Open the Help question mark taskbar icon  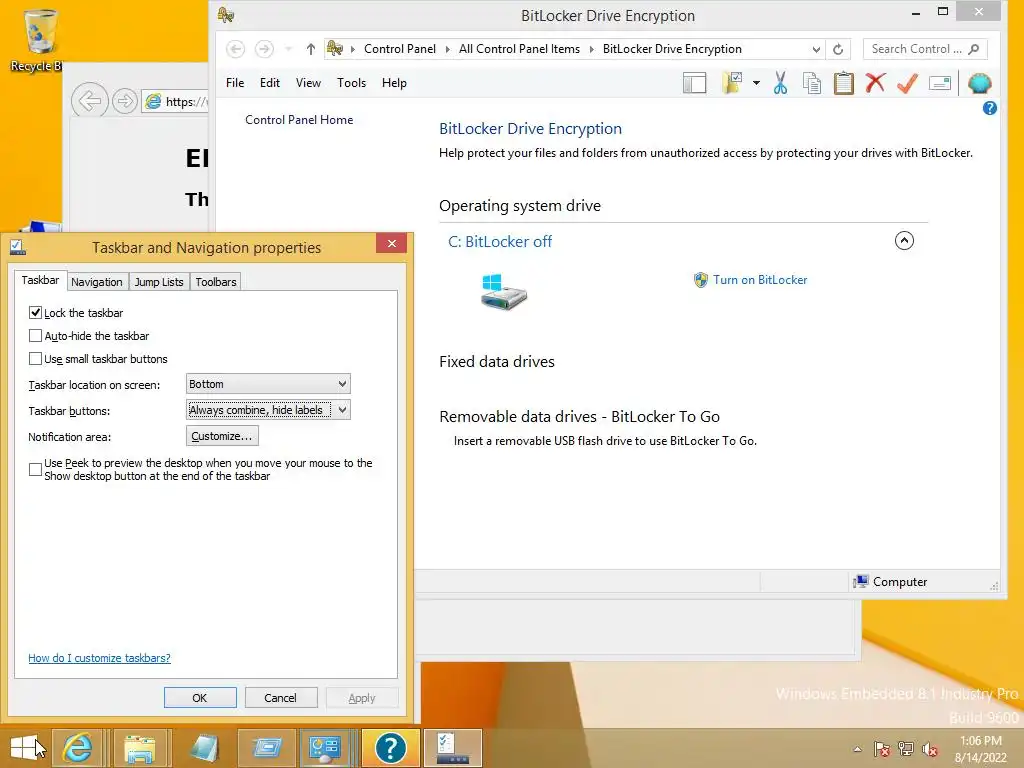(391, 748)
